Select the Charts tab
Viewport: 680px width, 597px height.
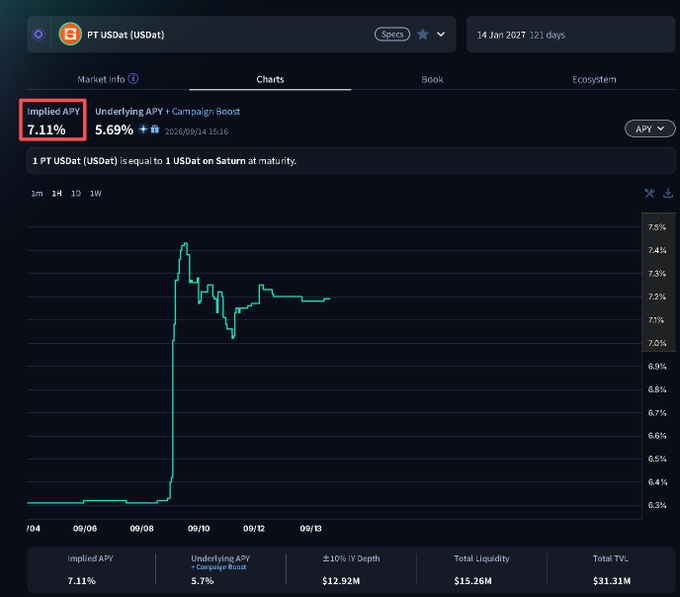[x=270, y=79]
